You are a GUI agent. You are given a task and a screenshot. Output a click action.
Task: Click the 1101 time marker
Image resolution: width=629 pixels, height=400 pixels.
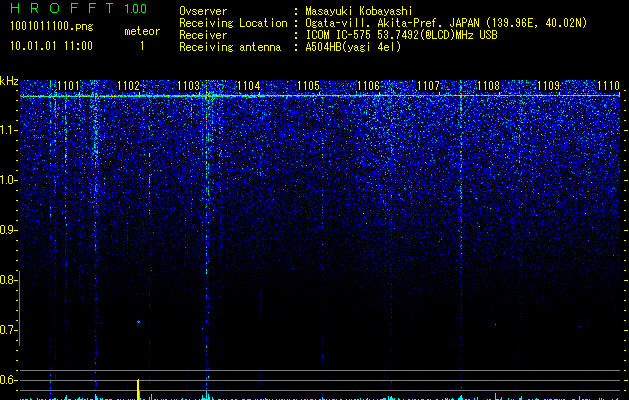(x=68, y=85)
